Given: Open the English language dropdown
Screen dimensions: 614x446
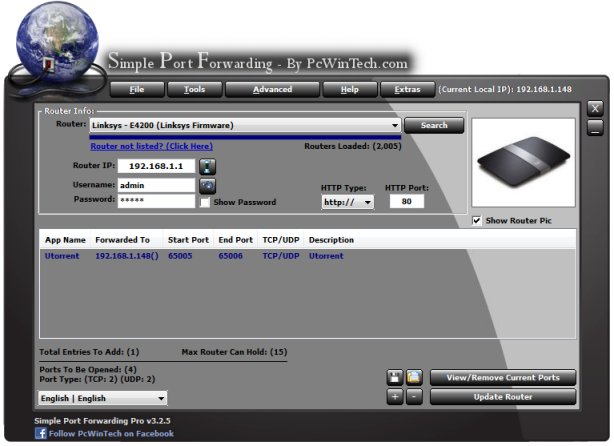Looking at the screenshot, I should (102, 398).
